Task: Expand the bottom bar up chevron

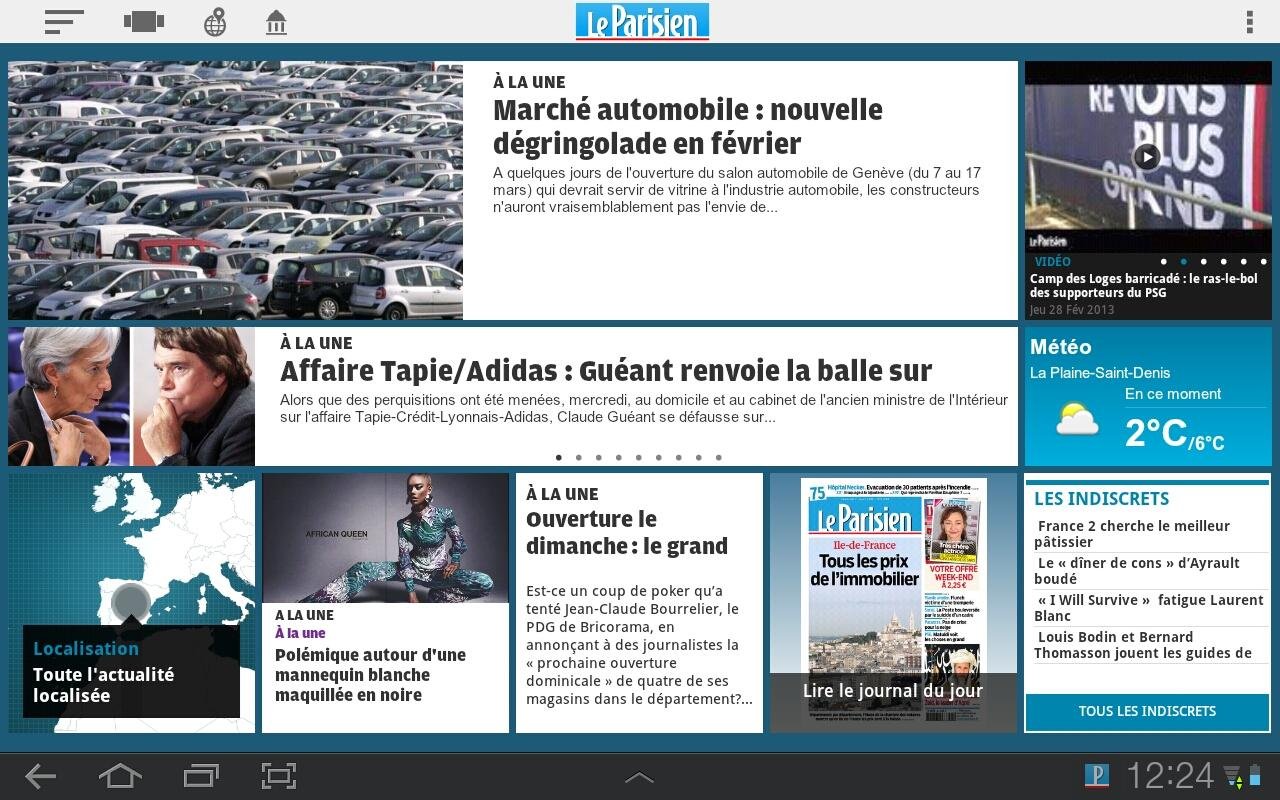Action: (x=639, y=777)
